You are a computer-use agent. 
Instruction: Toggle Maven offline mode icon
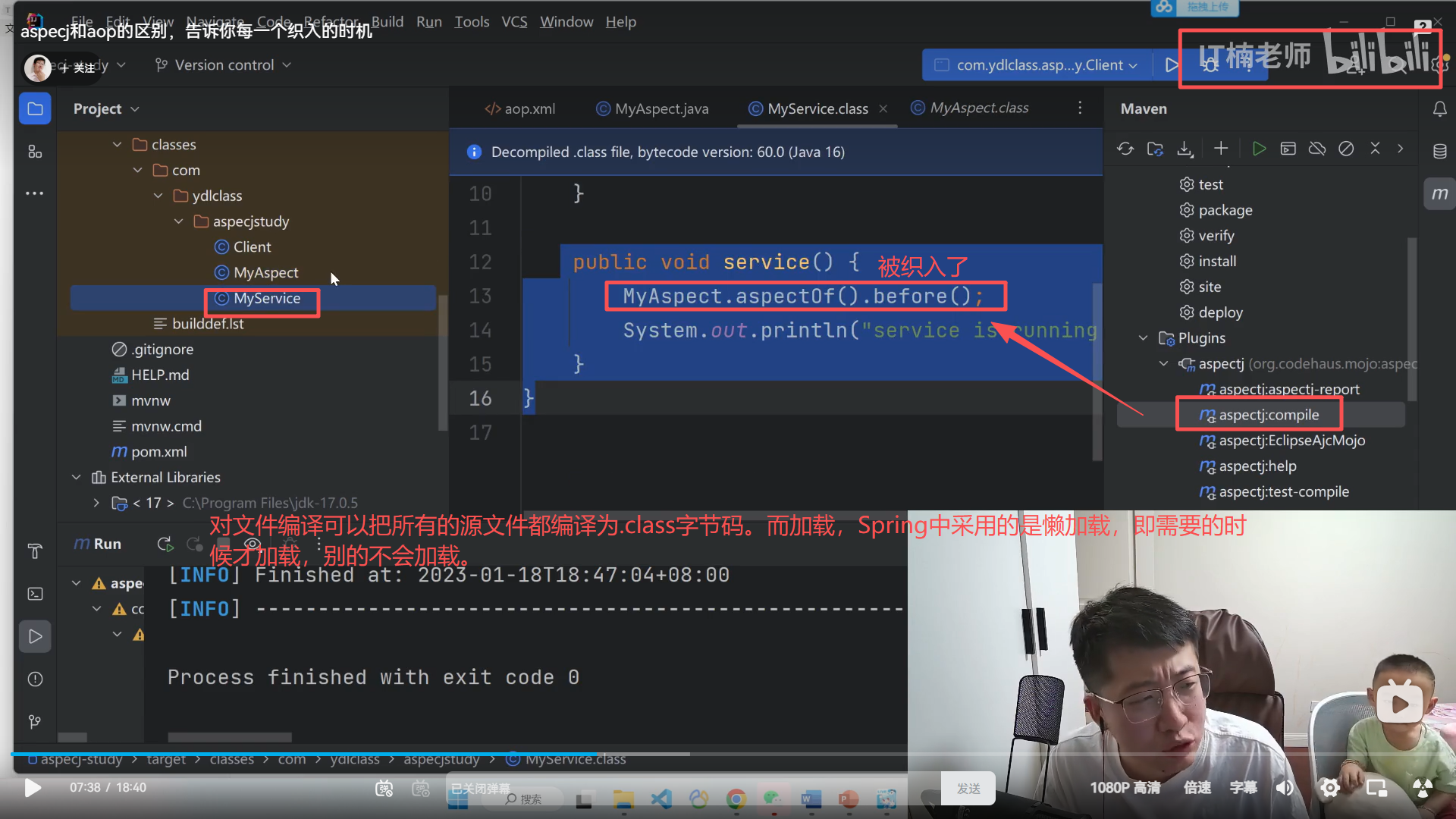tap(1317, 149)
